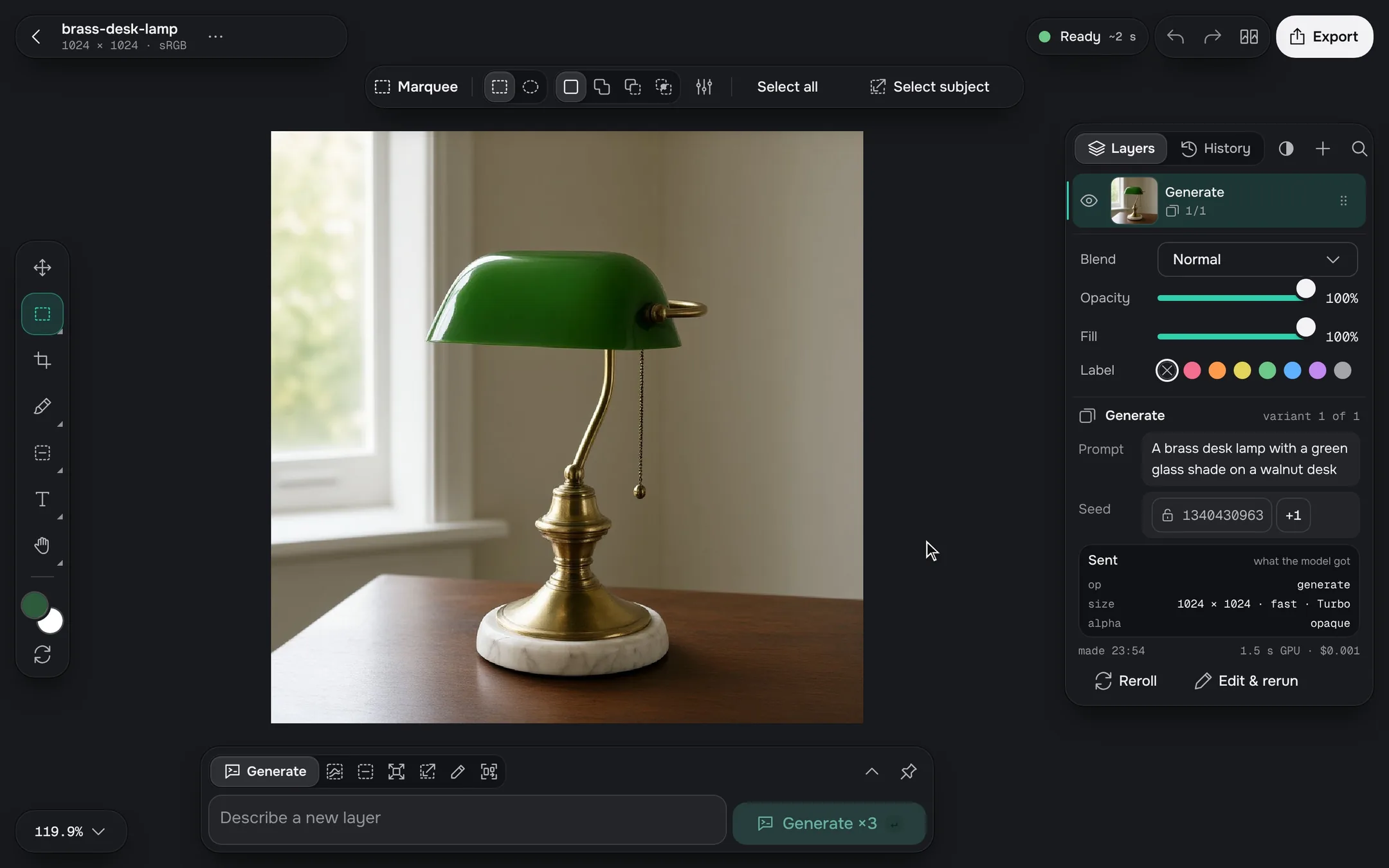This screenshot has width=1389, height=868.
Task: Toggle the seed lock 1340430963
Action: point(1212,515)
